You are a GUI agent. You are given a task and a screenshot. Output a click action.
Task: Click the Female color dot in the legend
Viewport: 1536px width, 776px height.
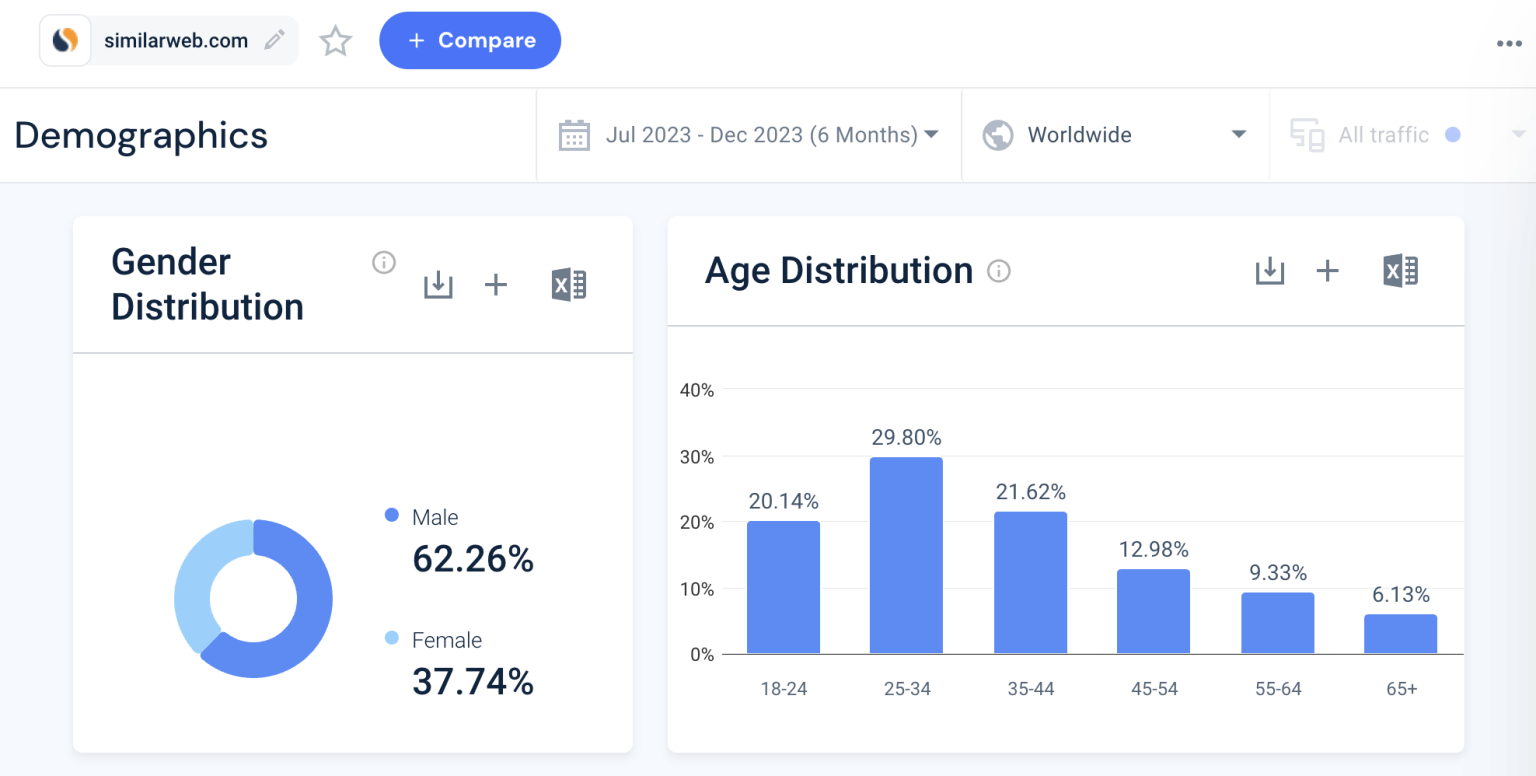pos(390,639)
